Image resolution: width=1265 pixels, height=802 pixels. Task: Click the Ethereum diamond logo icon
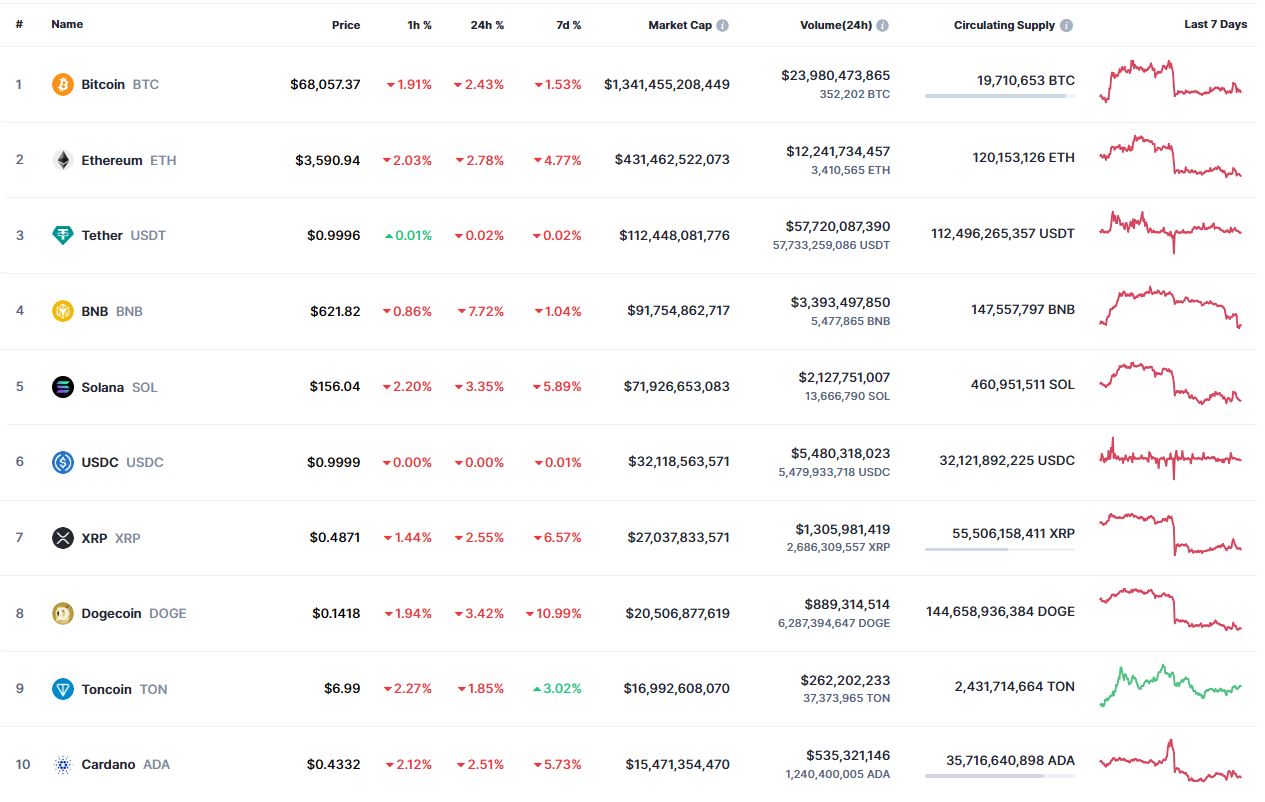tap(63, 160)
